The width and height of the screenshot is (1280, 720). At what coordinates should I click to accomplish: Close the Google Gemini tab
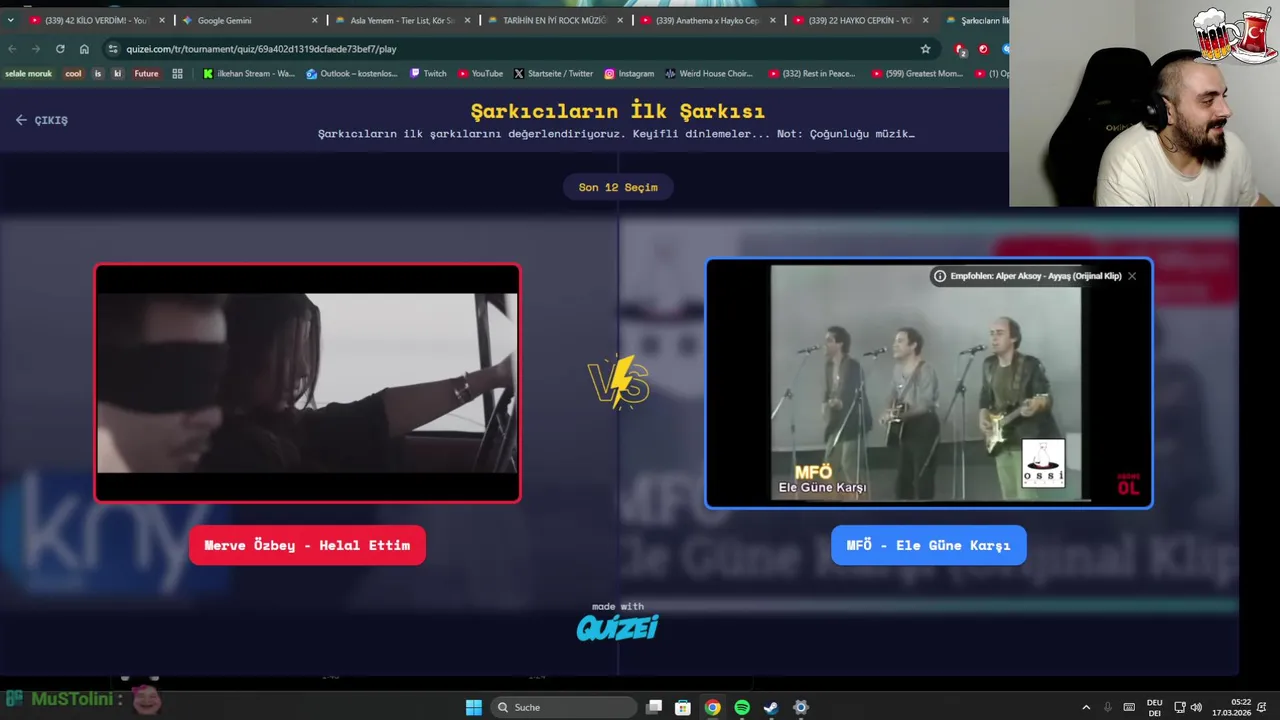click(315, 20)
